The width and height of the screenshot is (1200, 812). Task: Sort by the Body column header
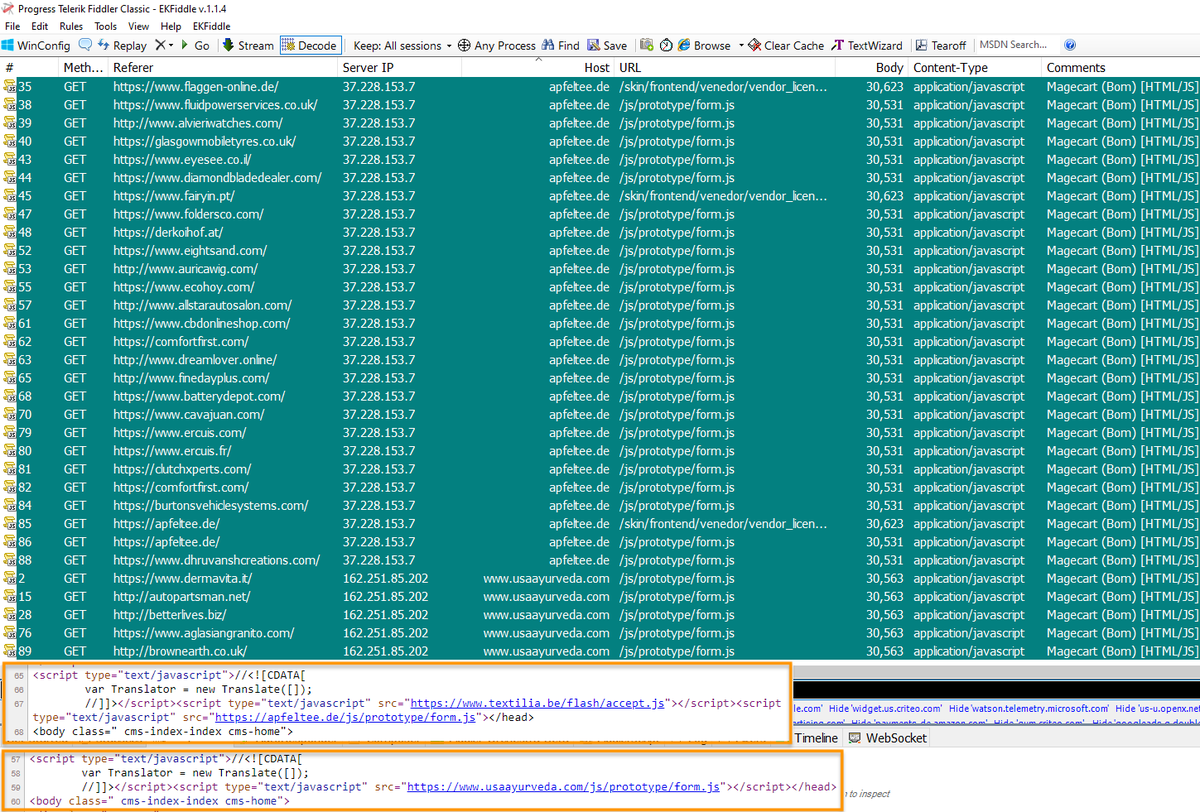(871, 68)
